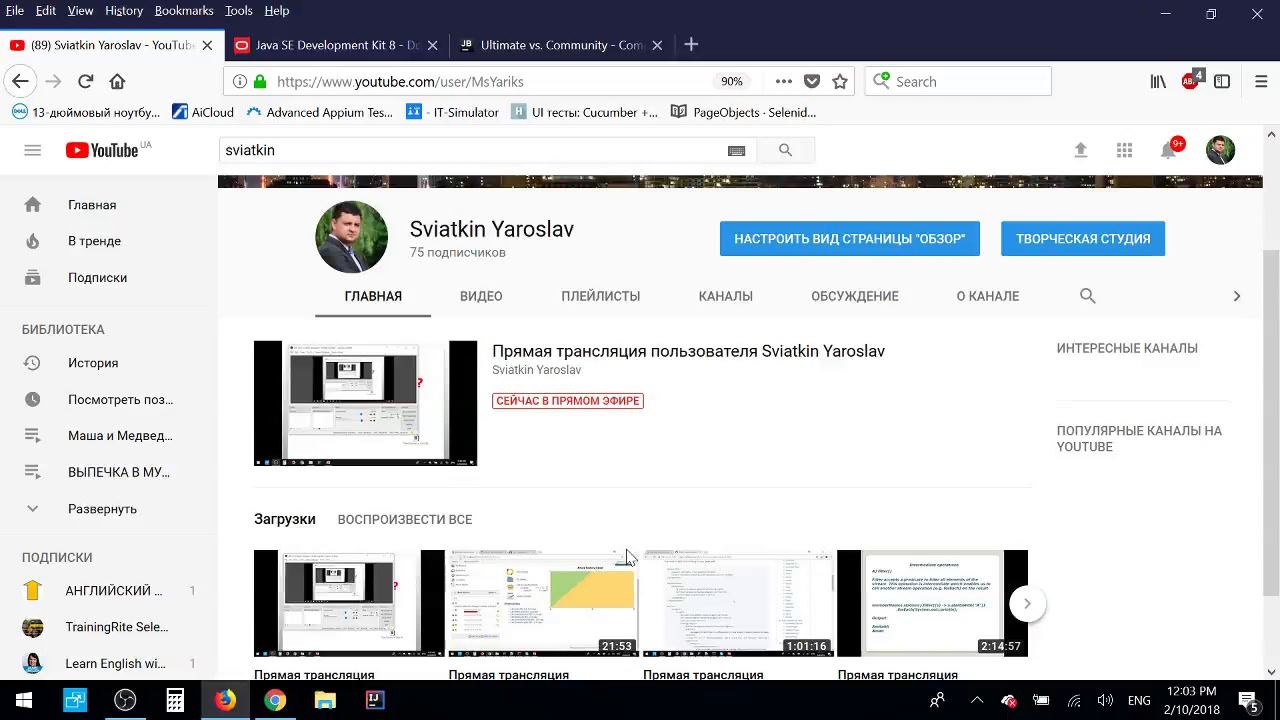This screenshot has width=1280, height=720.
Task: Open the Tools menu
Action: (x=239, y=10)
